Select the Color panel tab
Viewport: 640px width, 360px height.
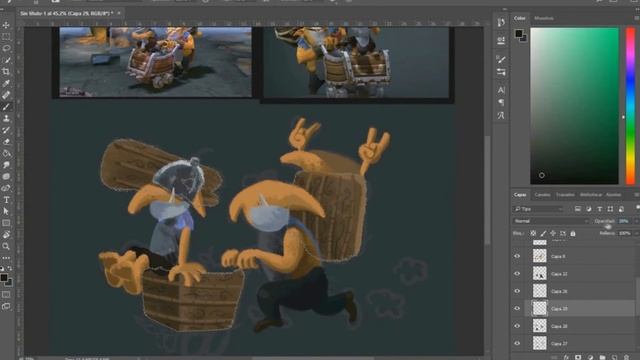point(520,18)
